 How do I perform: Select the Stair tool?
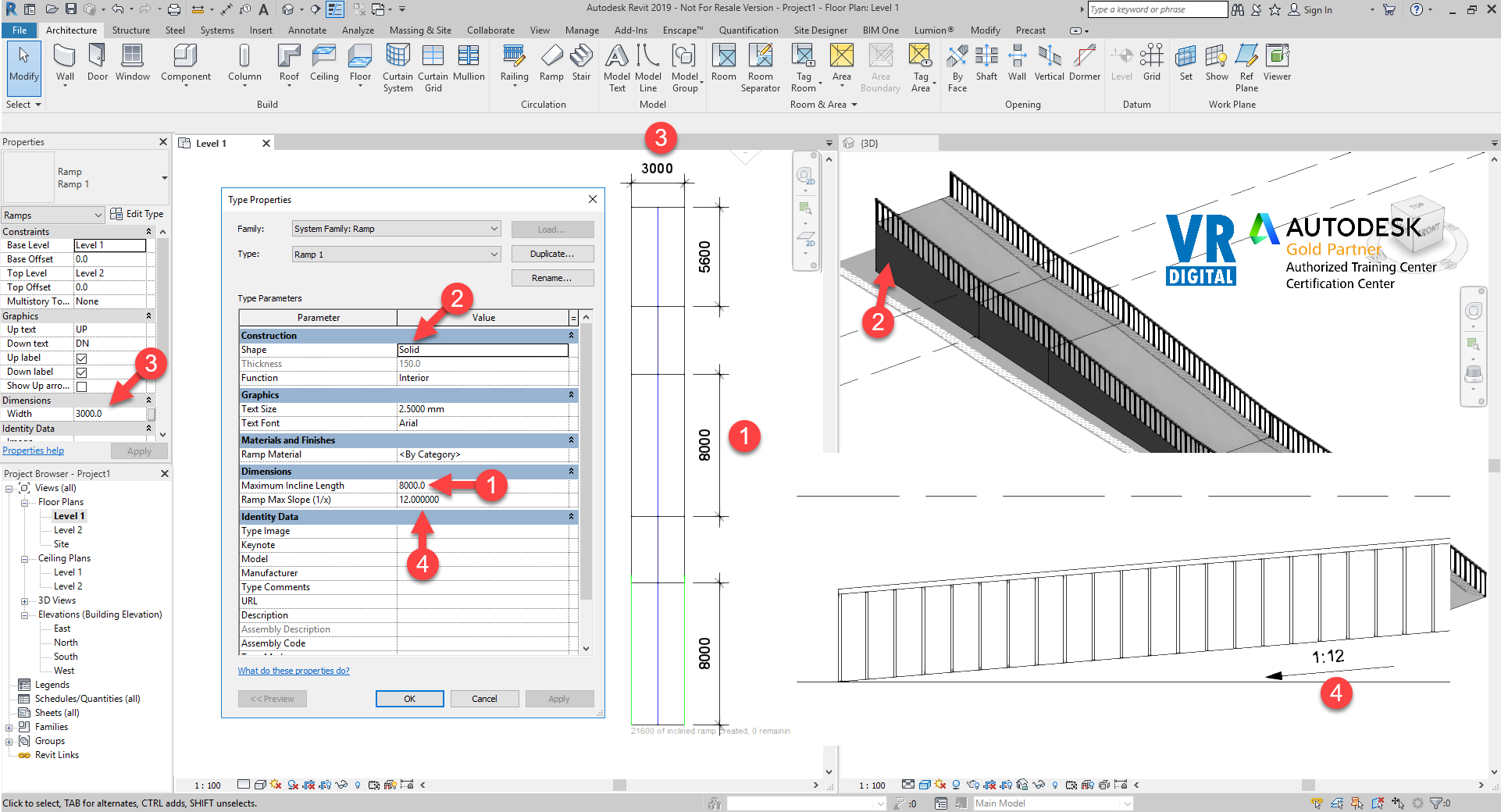click(581, 62)
